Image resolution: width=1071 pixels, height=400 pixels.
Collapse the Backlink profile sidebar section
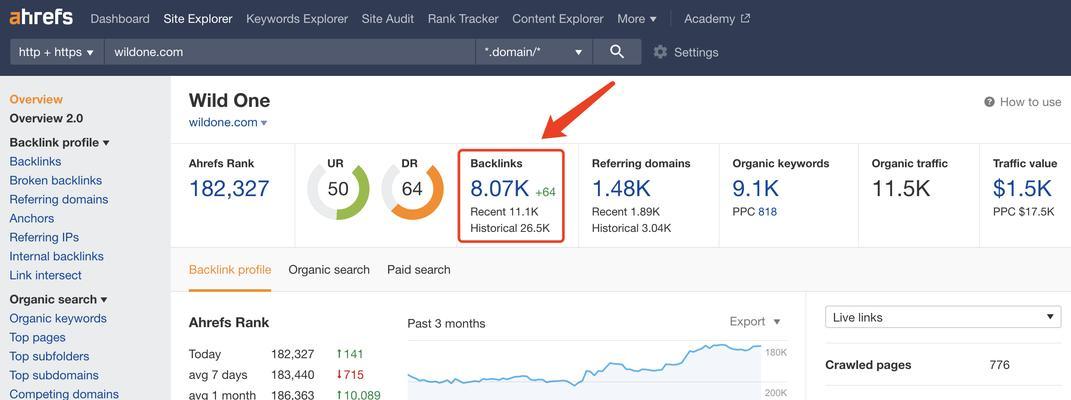tap(59, 143)
